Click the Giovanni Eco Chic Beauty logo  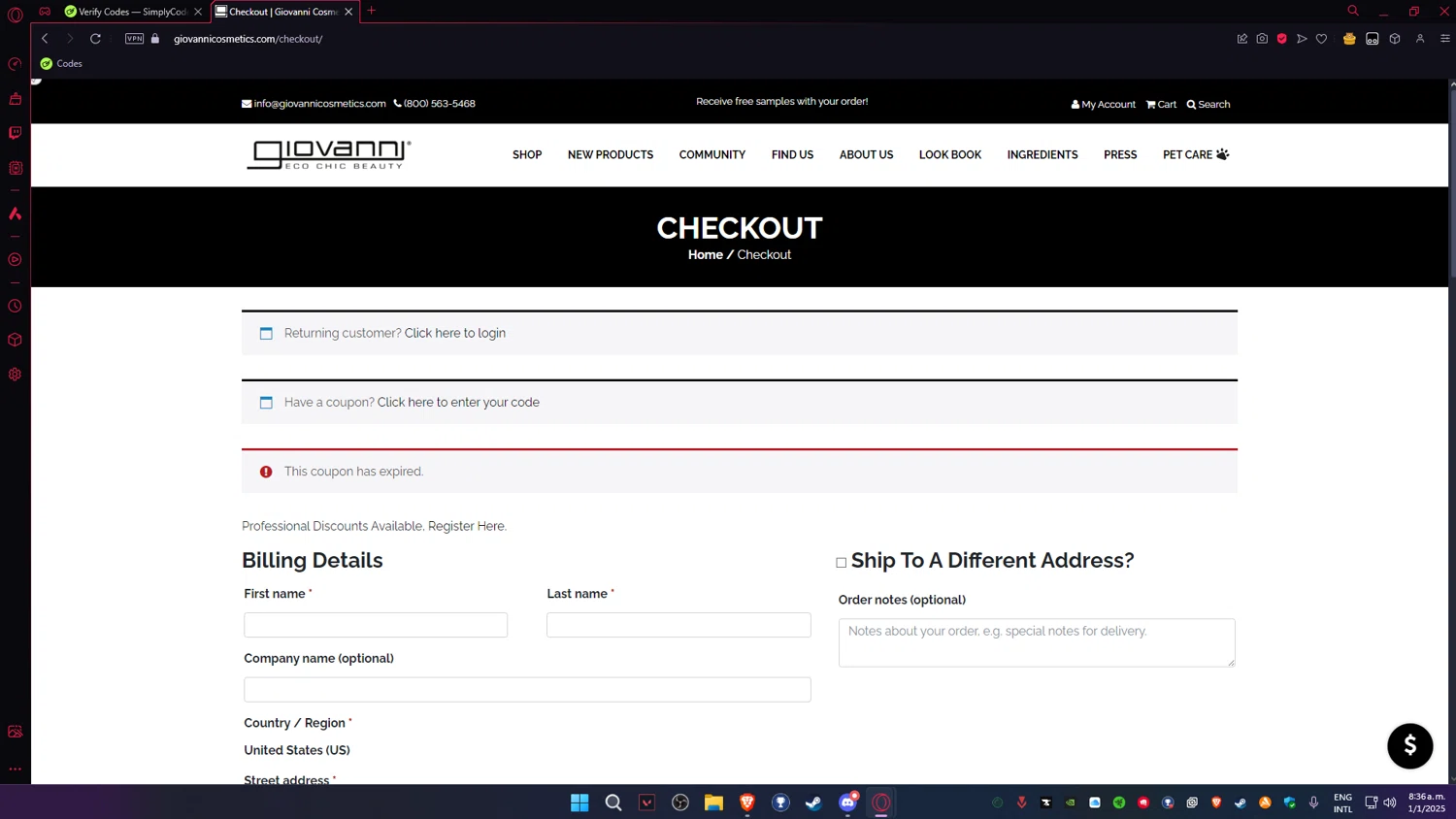328,154
